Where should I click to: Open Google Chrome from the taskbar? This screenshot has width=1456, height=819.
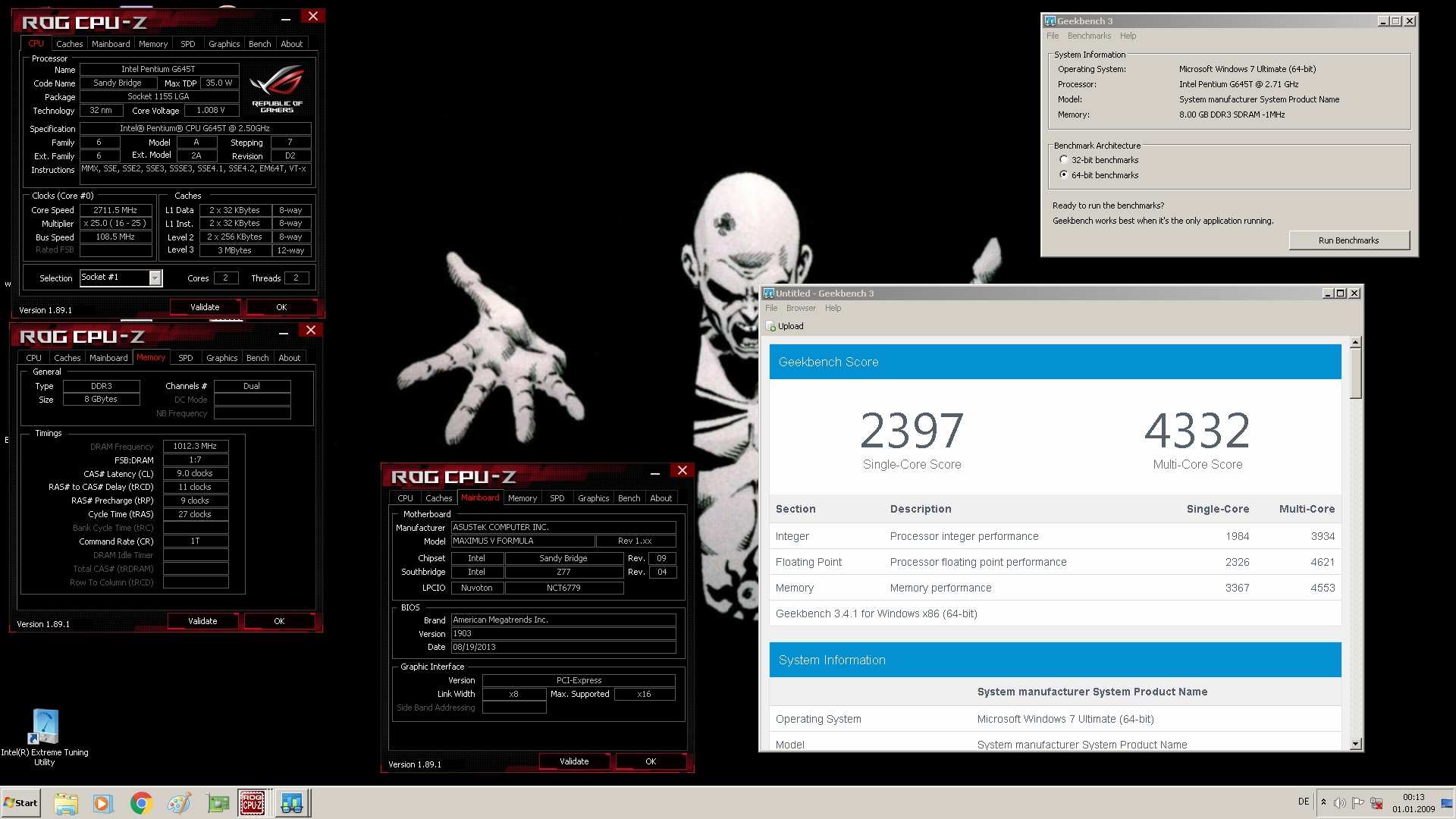(x=141, y=803)
